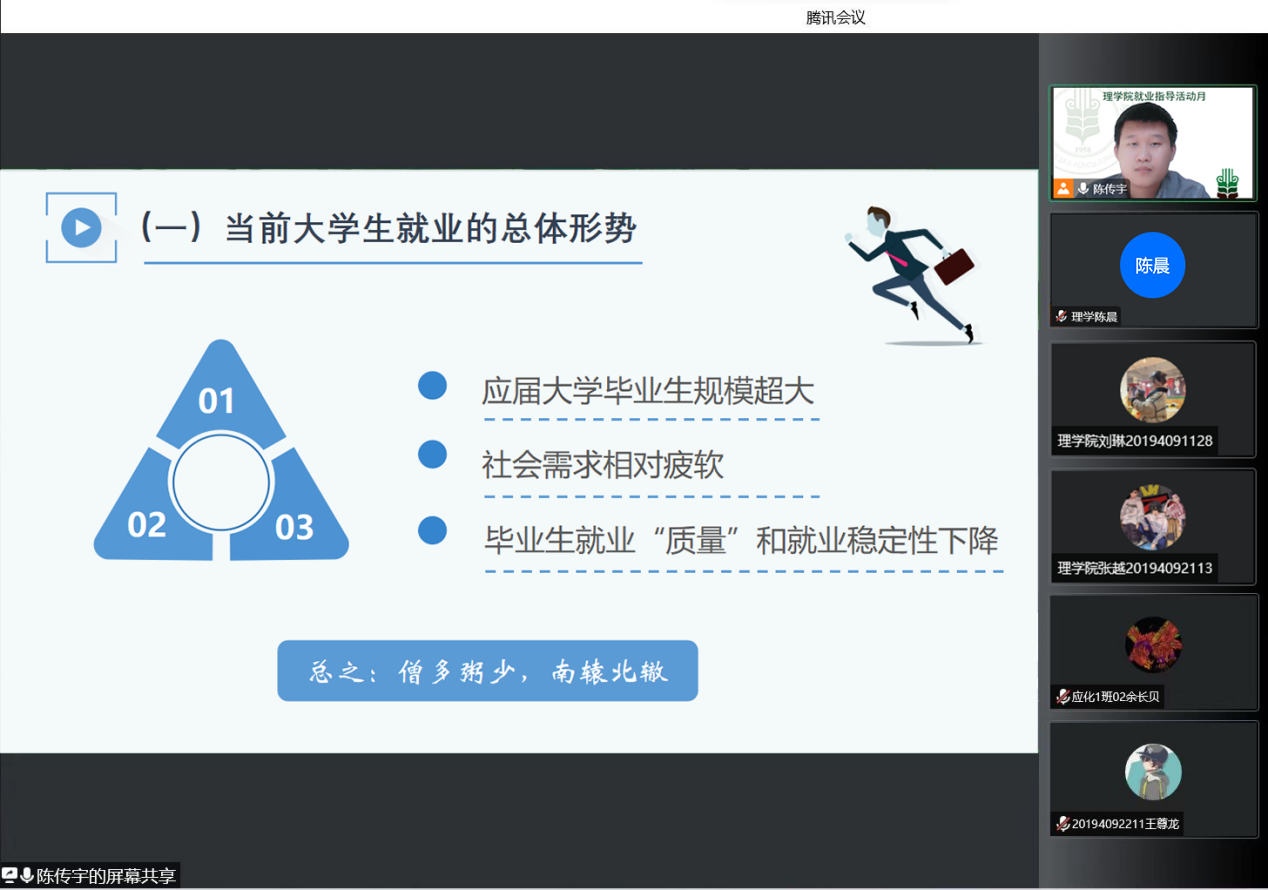The image size is (1268, 890).
Task: Click the 总之：僧多粥少 blue summary box
Action: click(487, 671)
